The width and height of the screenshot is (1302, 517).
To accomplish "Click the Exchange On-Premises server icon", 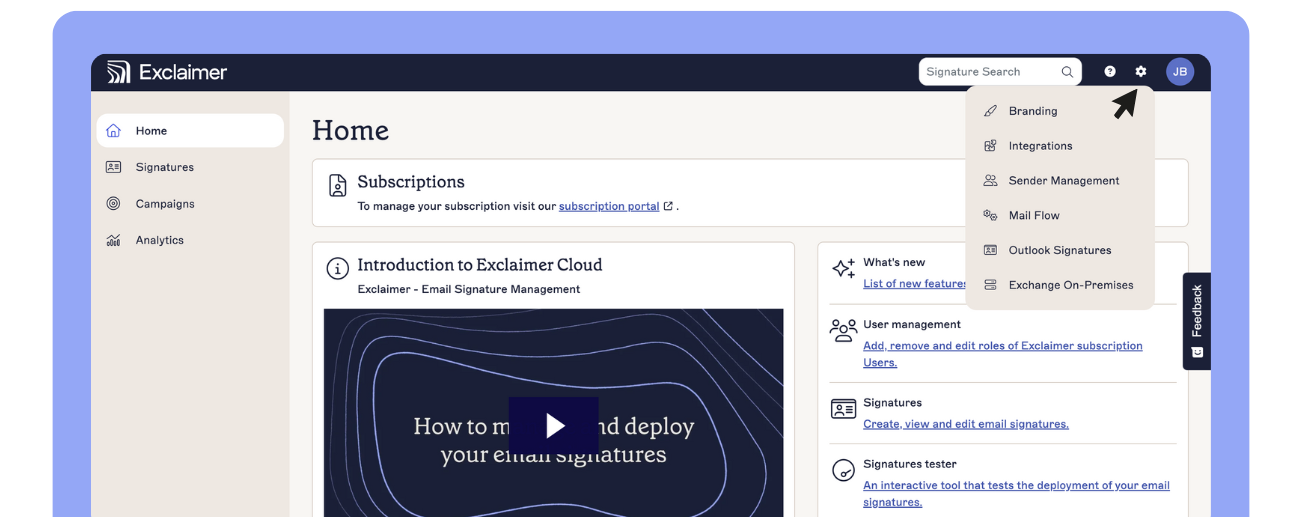I will pyautogui.click(x=990, y=285).
